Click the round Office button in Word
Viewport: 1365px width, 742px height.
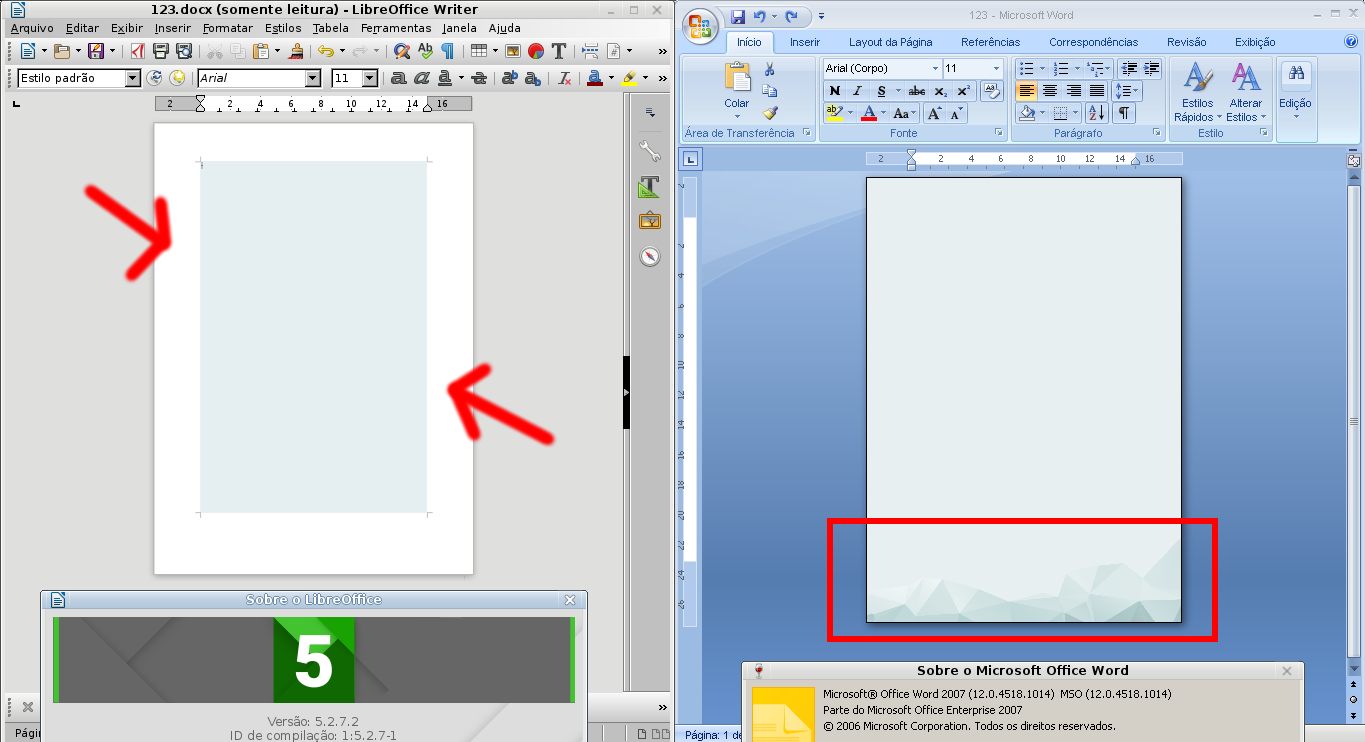[701, 24]
